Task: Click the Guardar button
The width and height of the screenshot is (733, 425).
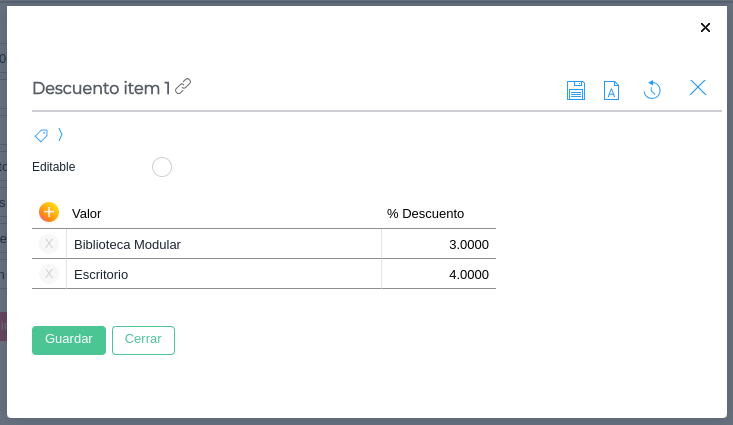Action: pos(69,340)
